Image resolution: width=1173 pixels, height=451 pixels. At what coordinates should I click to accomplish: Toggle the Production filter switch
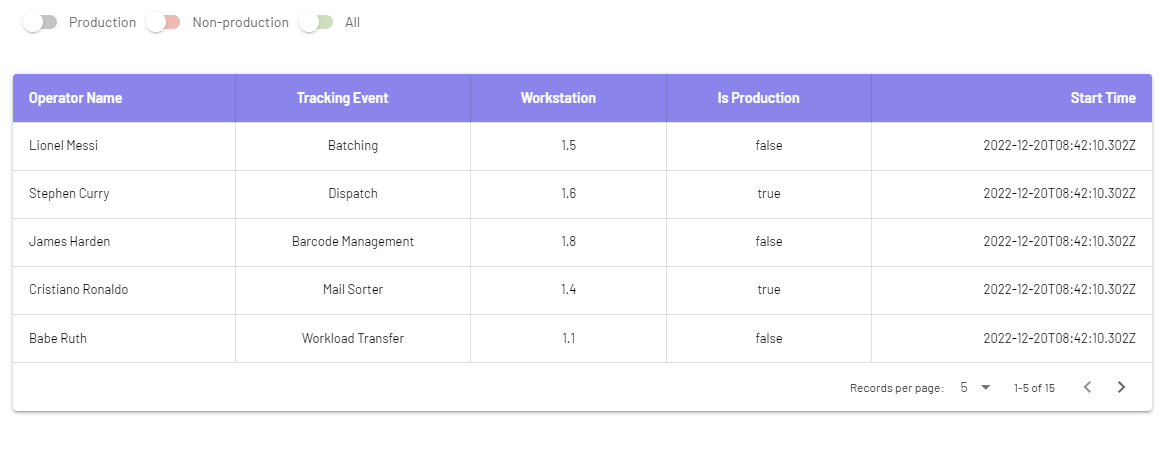40,22
